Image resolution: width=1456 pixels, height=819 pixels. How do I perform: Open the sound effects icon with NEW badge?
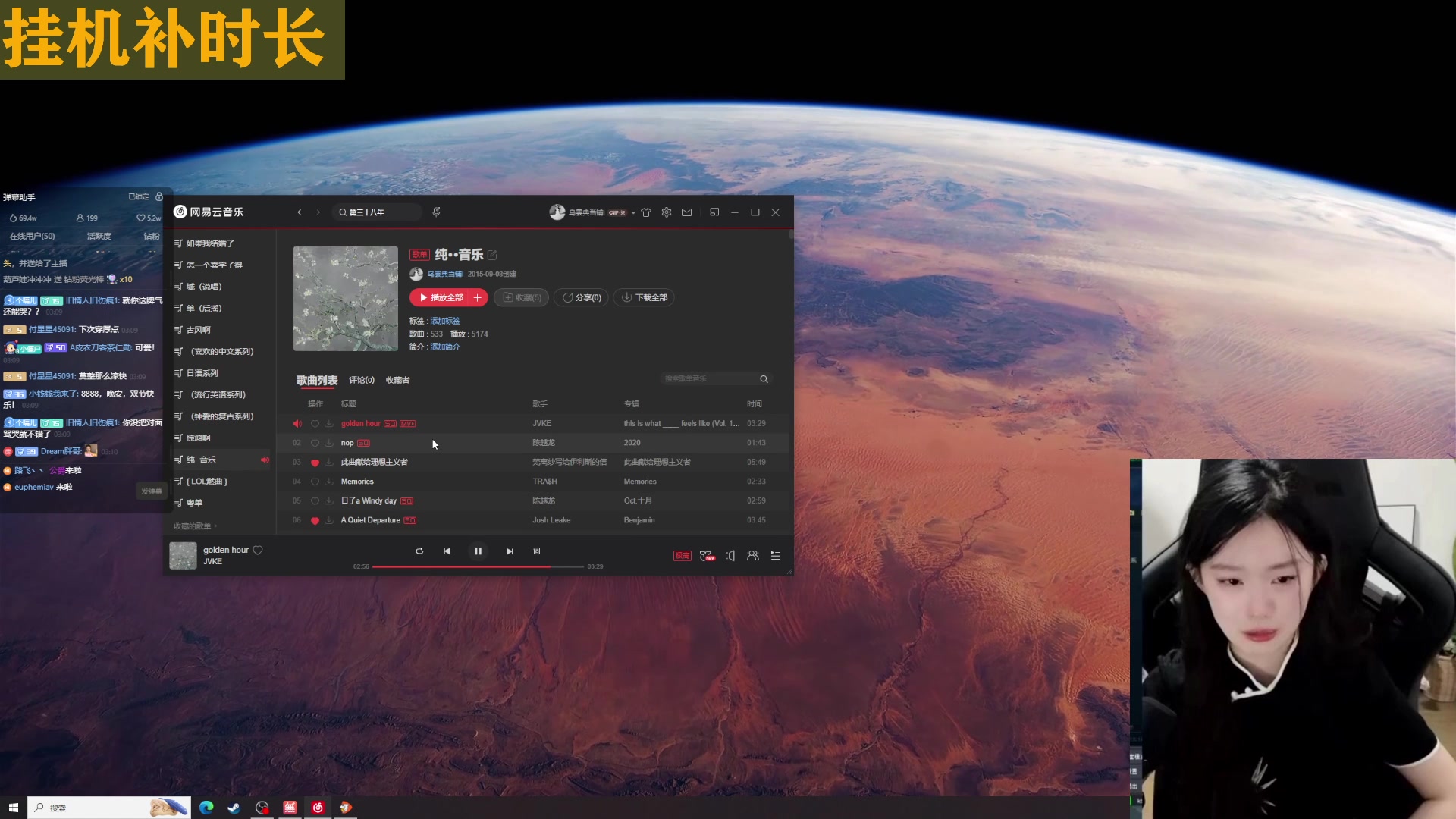click(x=708, y=556)
